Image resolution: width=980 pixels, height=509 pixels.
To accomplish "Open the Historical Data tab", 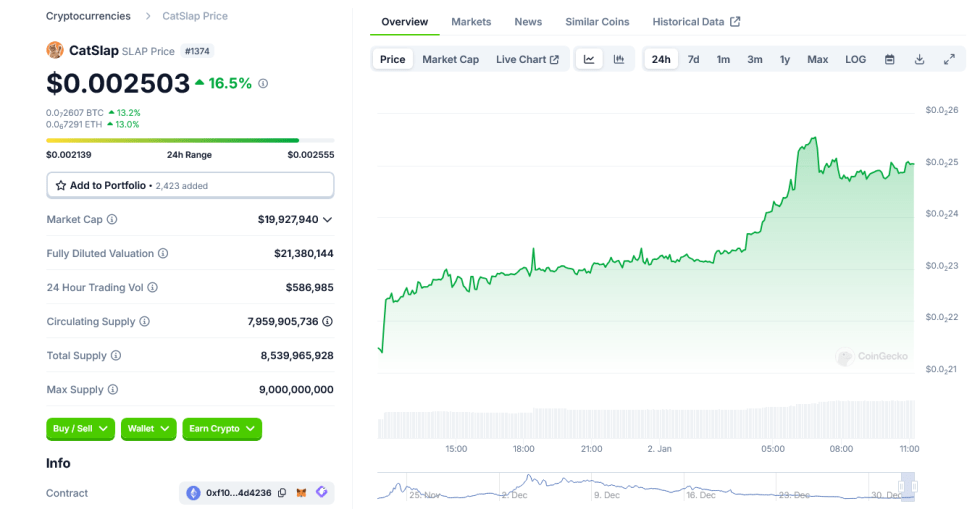I will coord(696,22).
